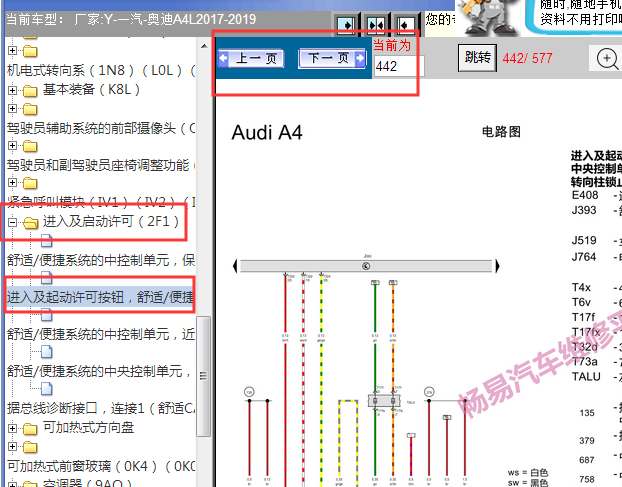Click folder icon above 驾驶员辅助系统的前部摄像头
The width and height of the screenshot is (622, 487).
click(x=30, y=109)
